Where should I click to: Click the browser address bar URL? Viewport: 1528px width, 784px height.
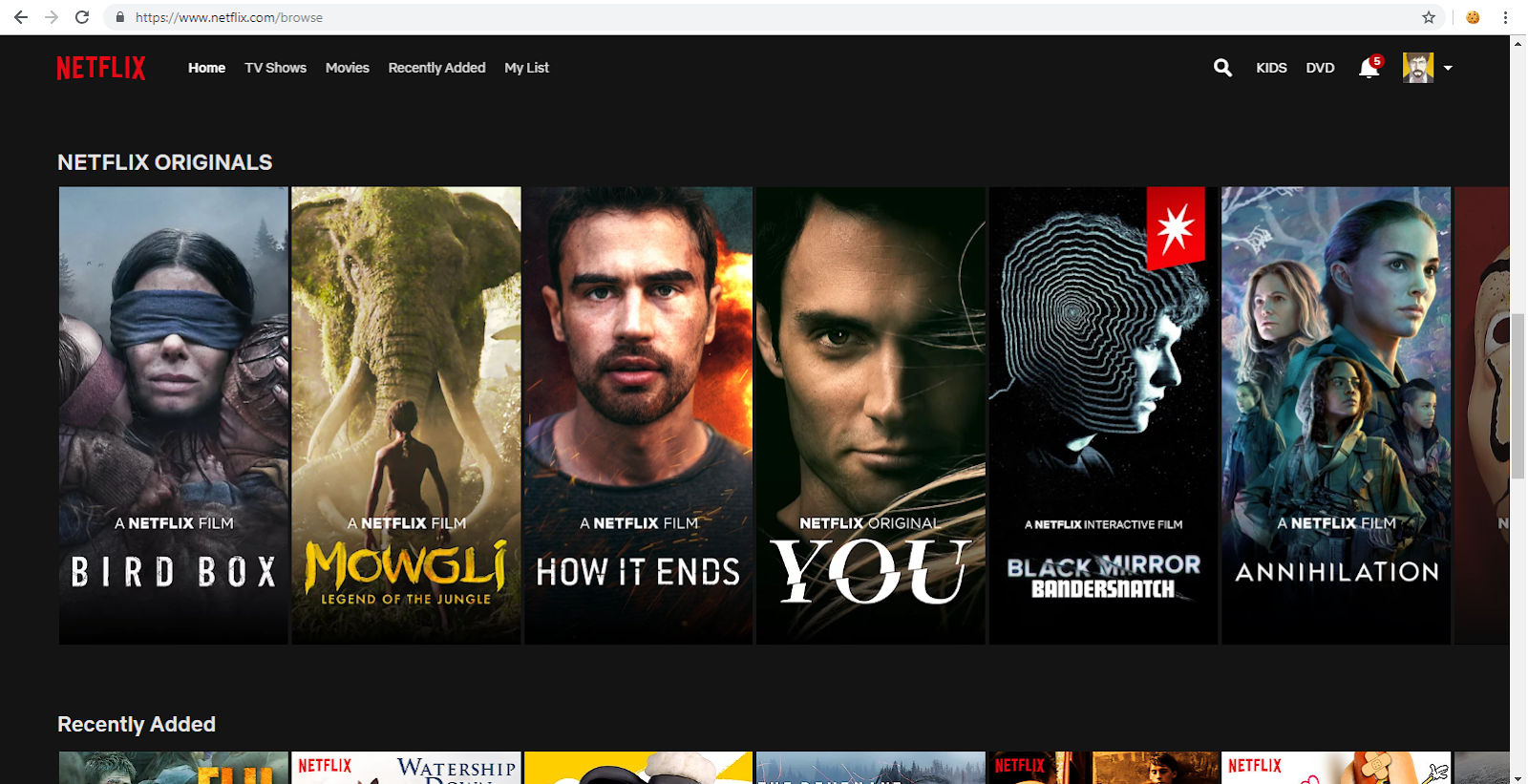point(229,17)
